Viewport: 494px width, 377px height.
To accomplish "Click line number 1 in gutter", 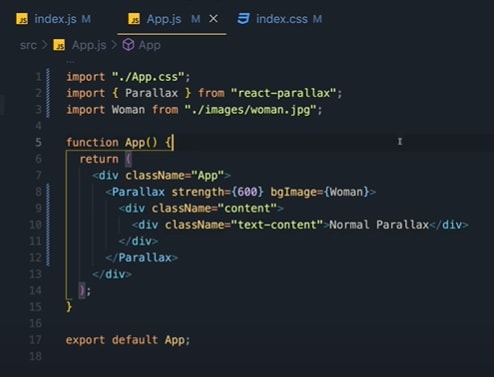I will coord(38,77).
